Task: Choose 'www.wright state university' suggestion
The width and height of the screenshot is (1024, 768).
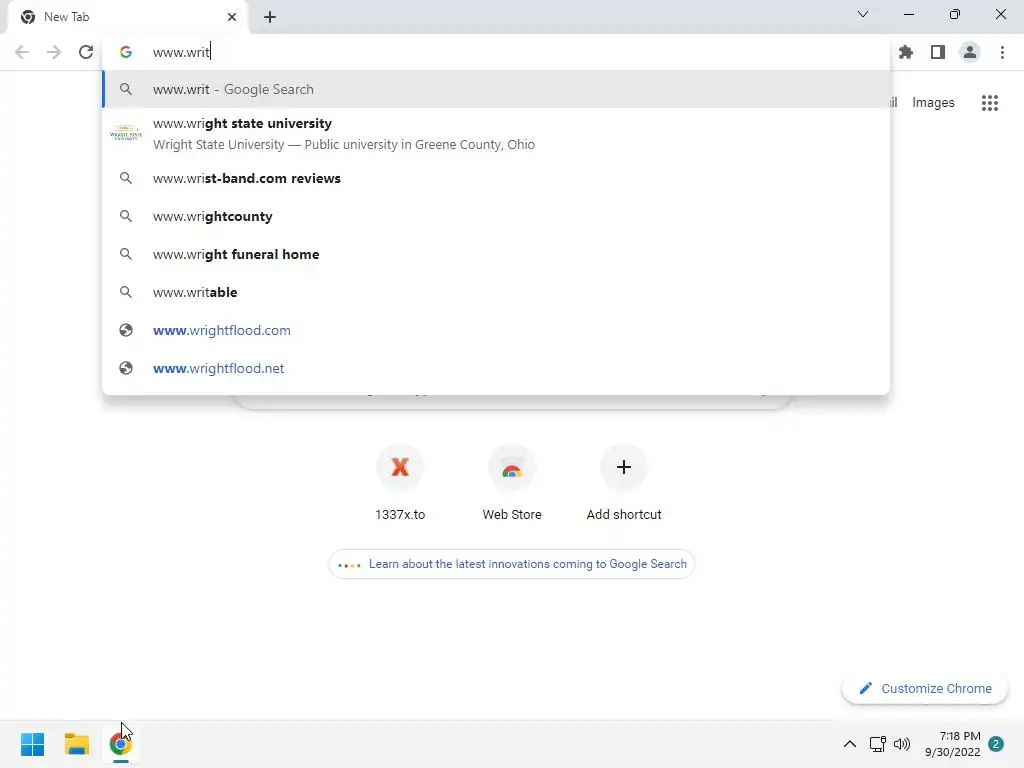Action: click(496, 134)
